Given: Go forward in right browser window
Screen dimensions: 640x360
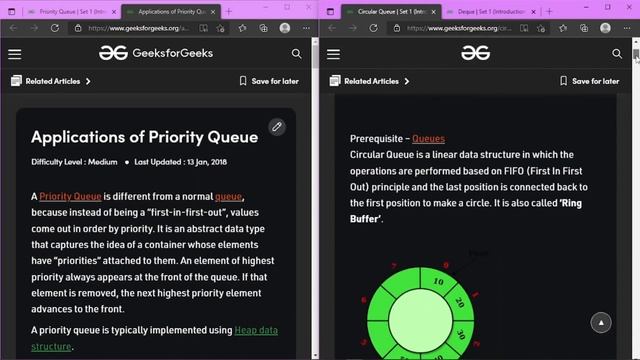Looking at the screenshot, I should point(353,28).
